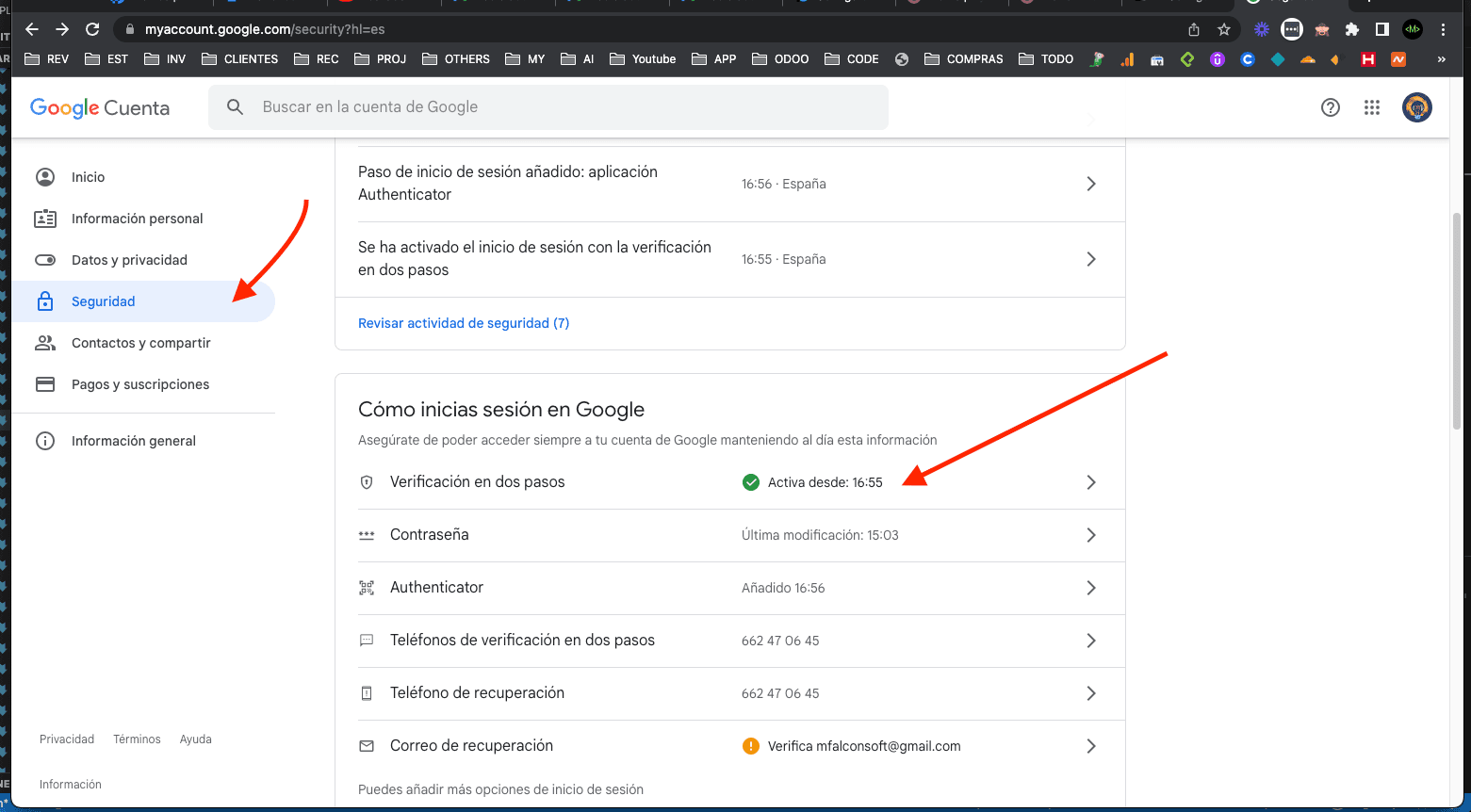Screen dimensions: 1471x812
Task: Click the green check next to Activa desde
Action: [x=751, y=482]
